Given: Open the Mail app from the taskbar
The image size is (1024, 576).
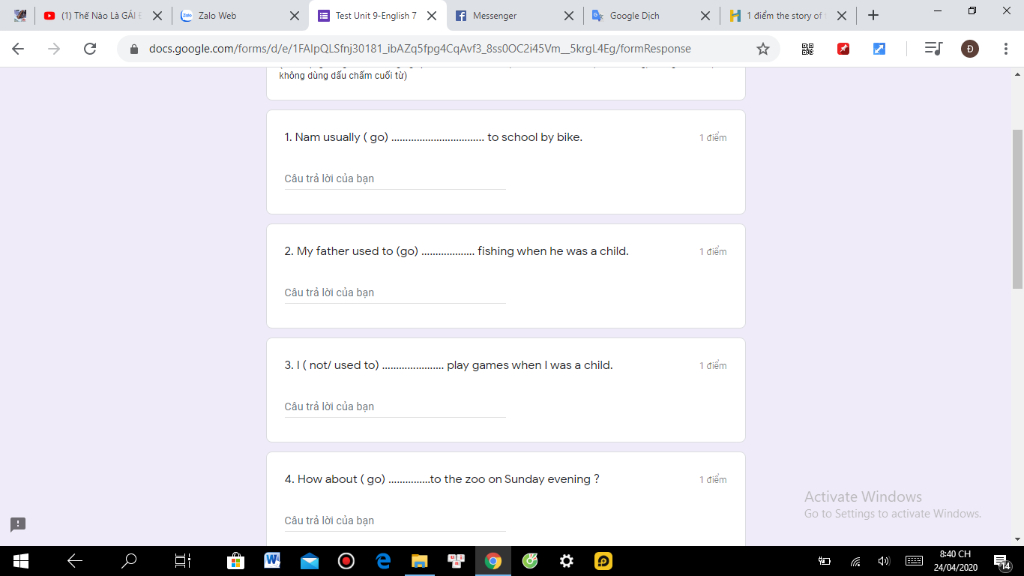Looking at the screenshot, I should click(x=310, y=561).
